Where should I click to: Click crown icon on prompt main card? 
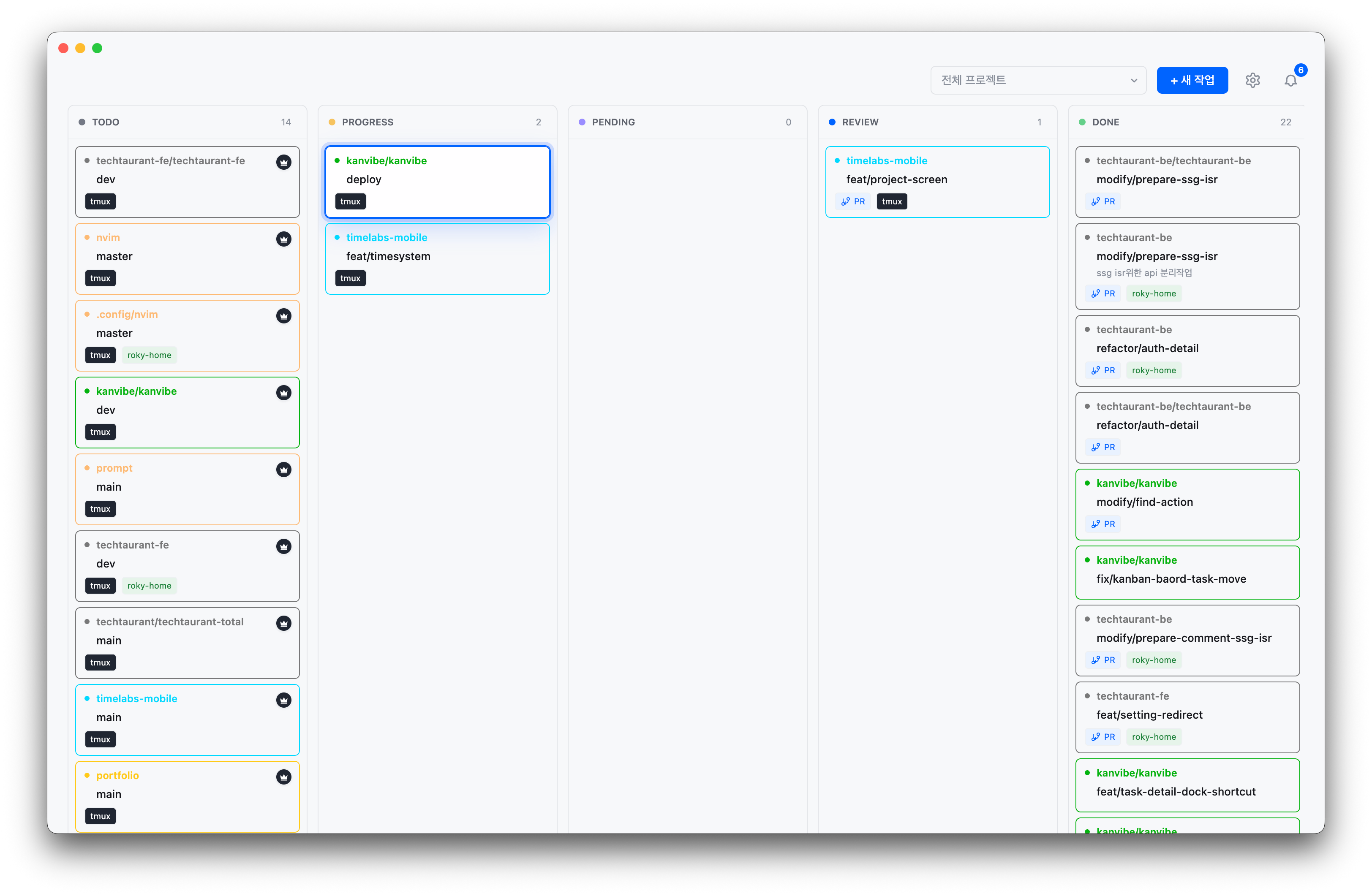(283, 470)
